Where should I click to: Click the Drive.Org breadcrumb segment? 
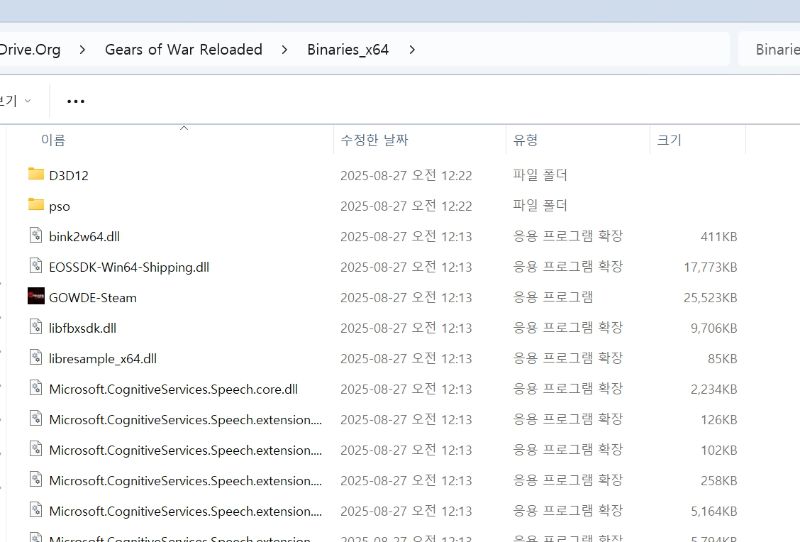coord(30,50)
